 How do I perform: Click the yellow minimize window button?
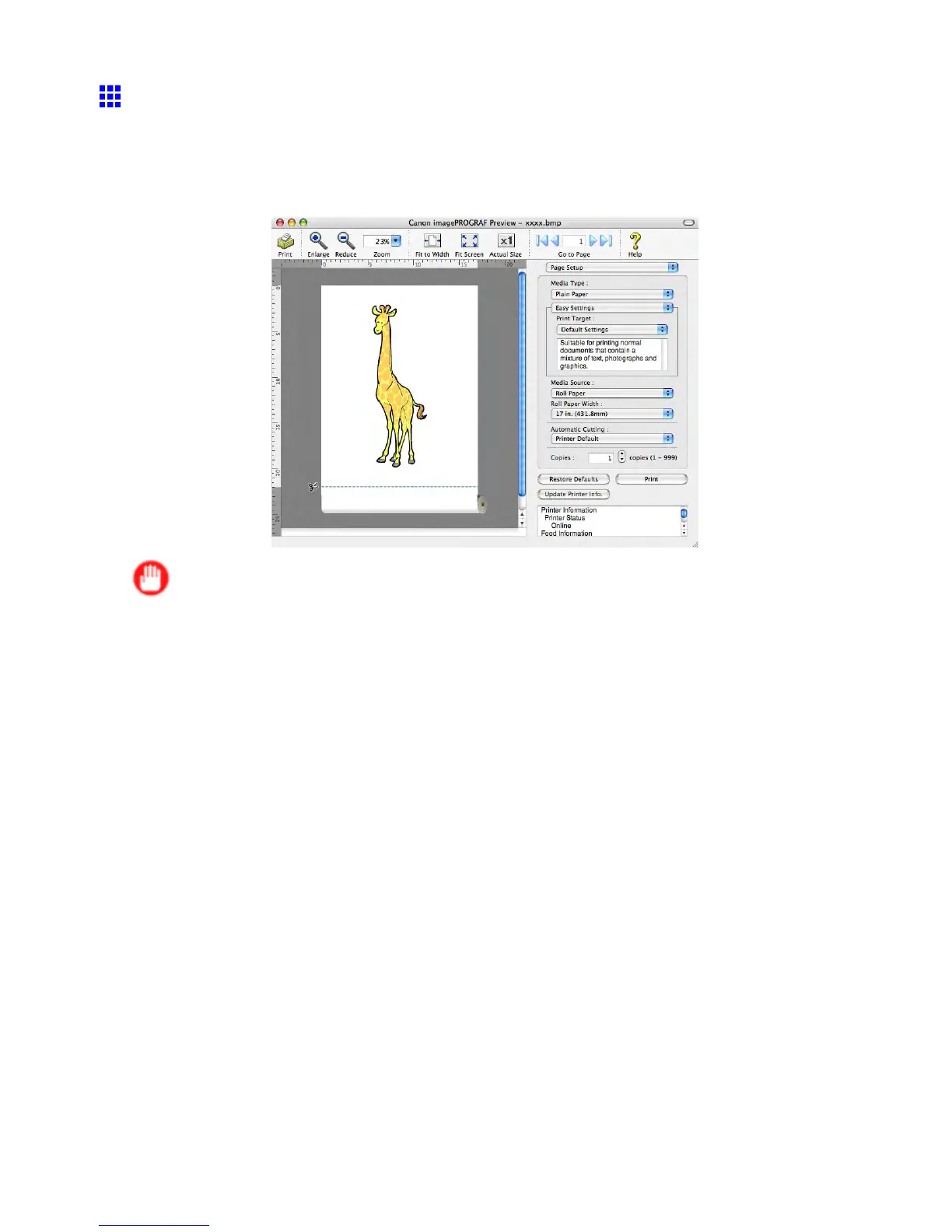coord(292,222)
